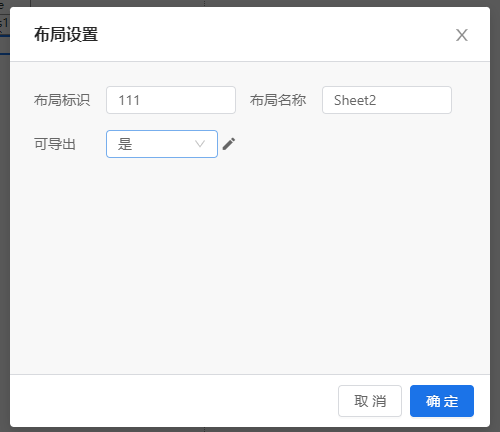This screenshot has width=500, height=432.
Task: Confirm with the blue 确定 button
Action: tap(442, 401)
